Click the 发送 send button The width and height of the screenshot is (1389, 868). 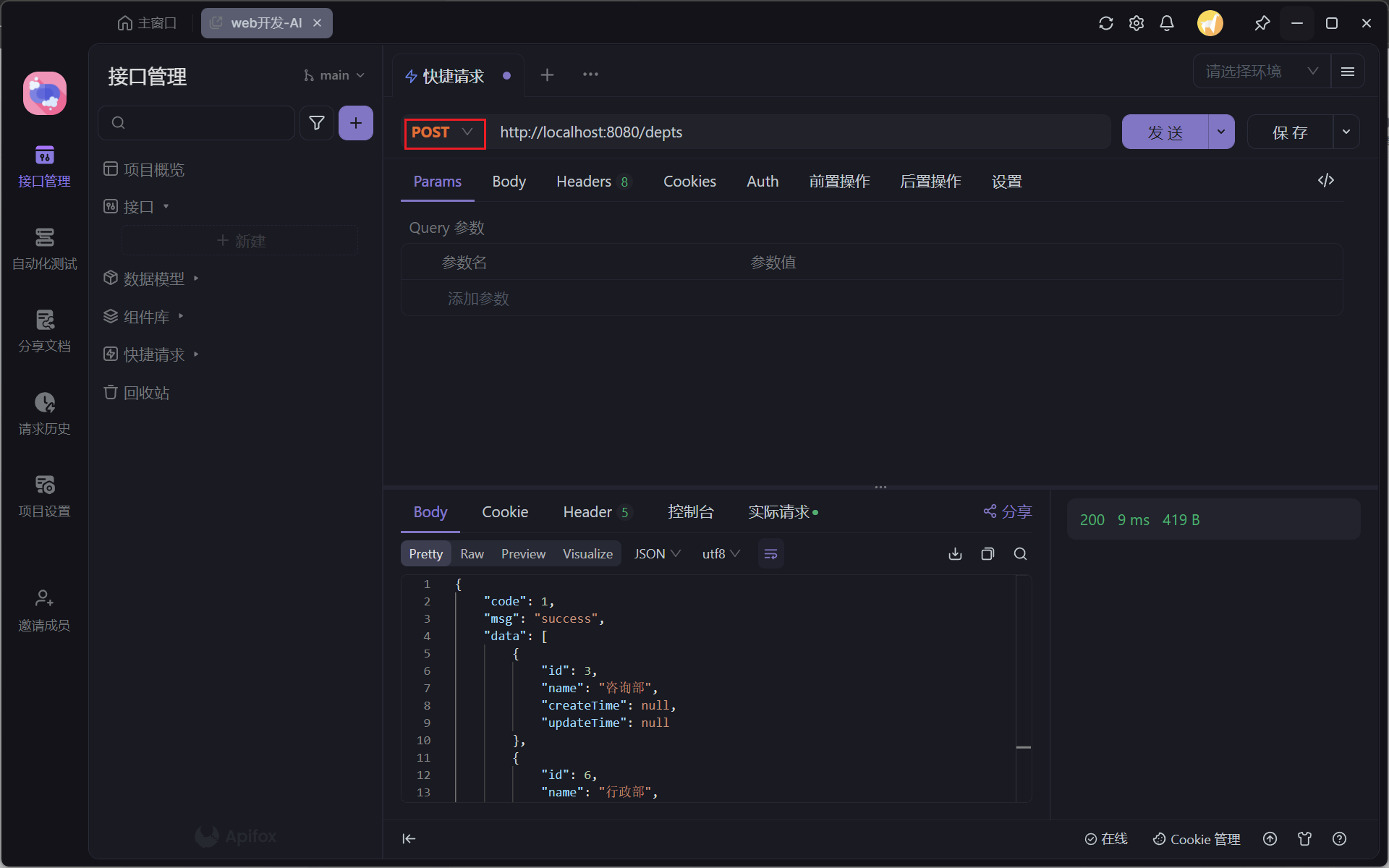pyautogui.click(x=1164, y=132)
